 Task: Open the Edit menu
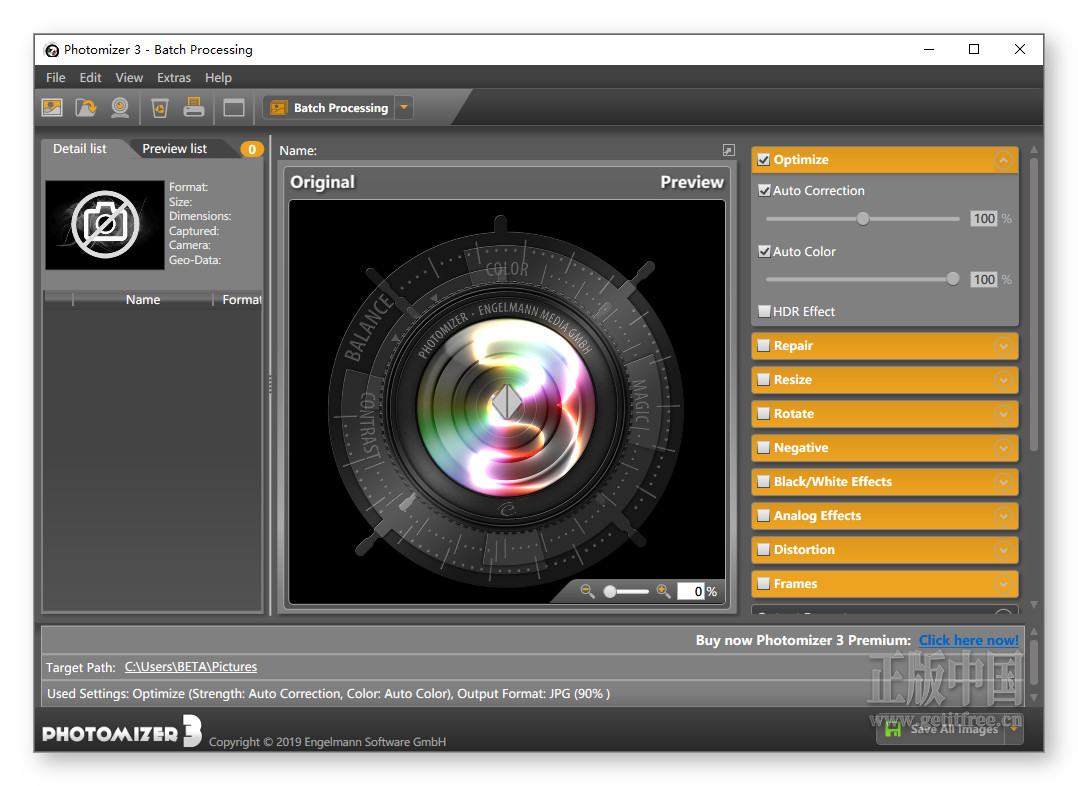(x=90, y=78)
